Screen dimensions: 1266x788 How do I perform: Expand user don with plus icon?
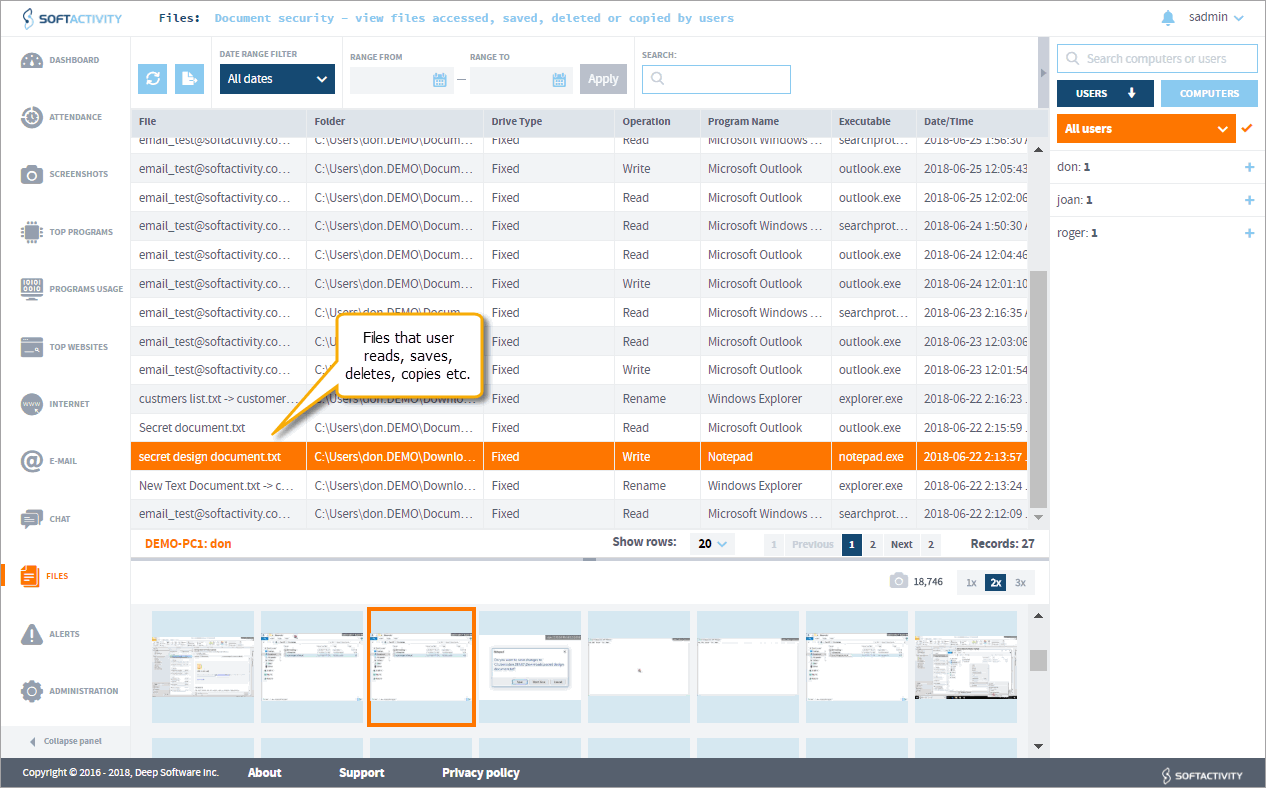(x=1249, y=167)
